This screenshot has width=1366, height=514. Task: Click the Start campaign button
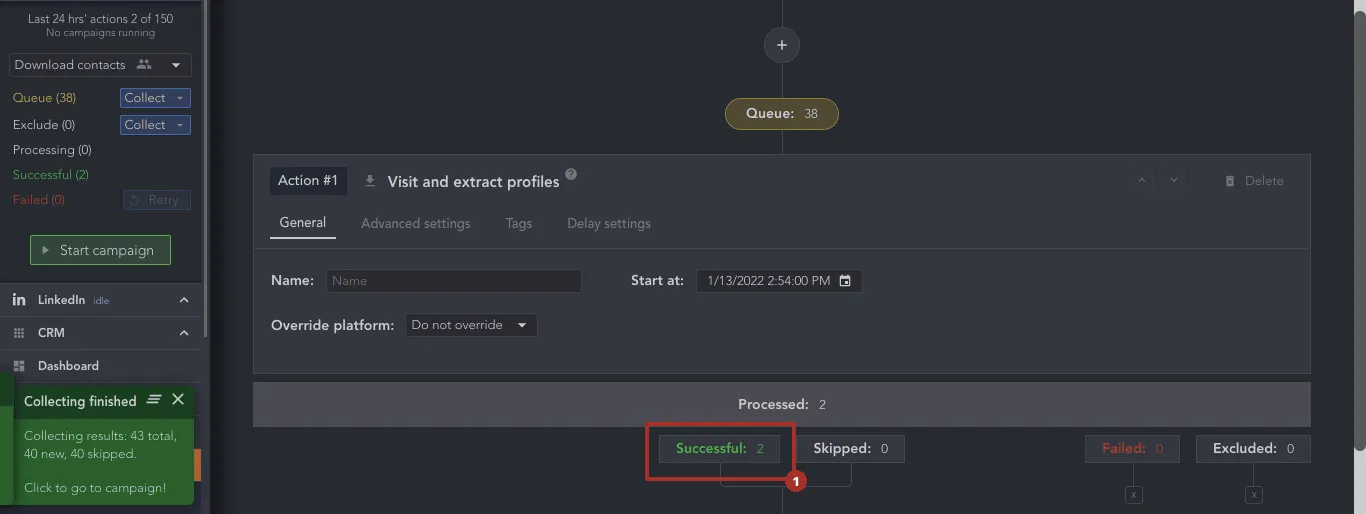pyautogui.click(x=100, y=250)
